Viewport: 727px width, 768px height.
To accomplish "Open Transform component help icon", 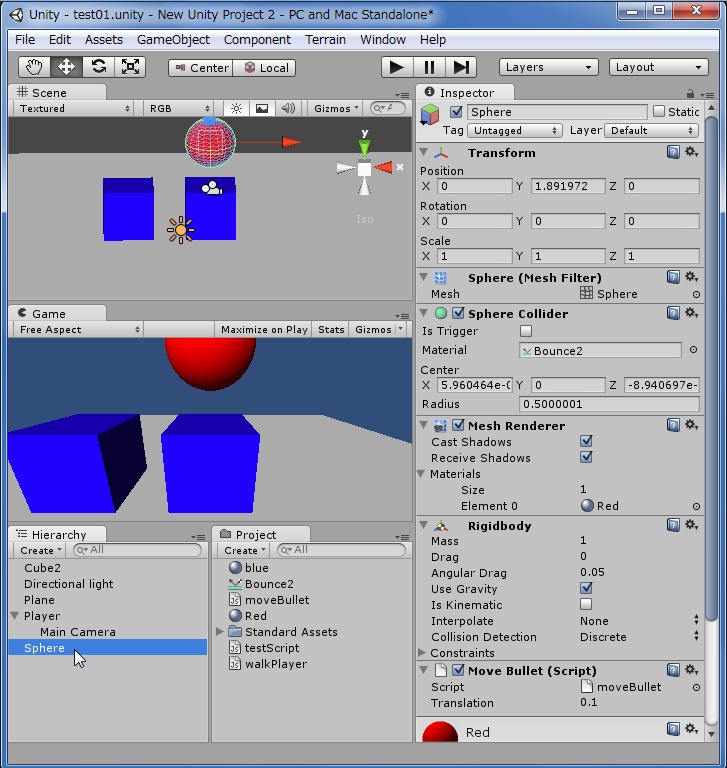I will pyautogui.click(x=673, y=153).
